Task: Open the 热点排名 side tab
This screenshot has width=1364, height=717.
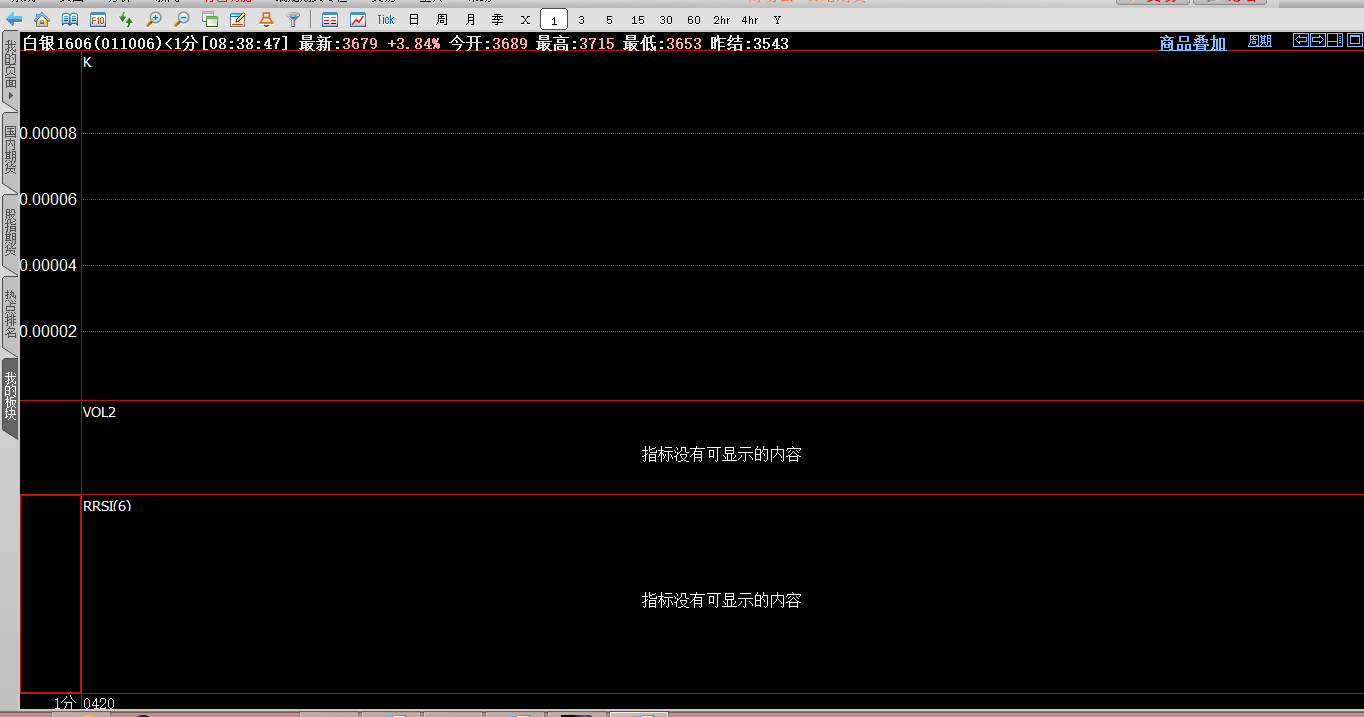Action: [x=10, y=314]
